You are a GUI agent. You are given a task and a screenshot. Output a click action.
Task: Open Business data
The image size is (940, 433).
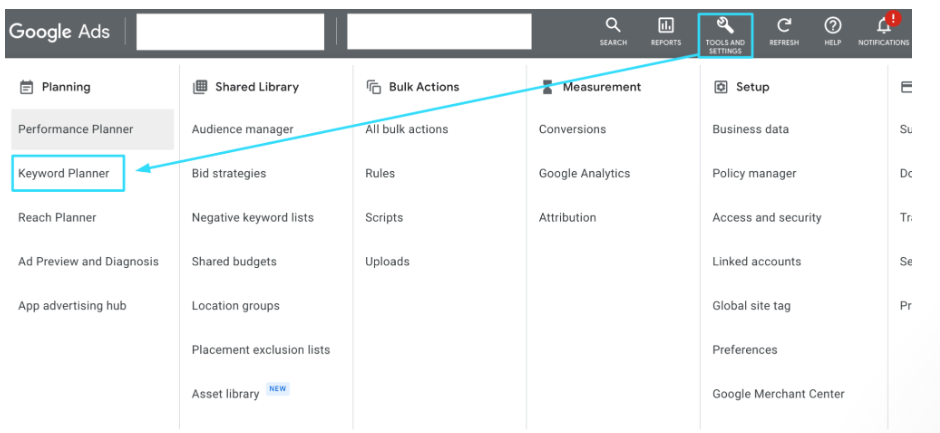click(x=750, y=129)
